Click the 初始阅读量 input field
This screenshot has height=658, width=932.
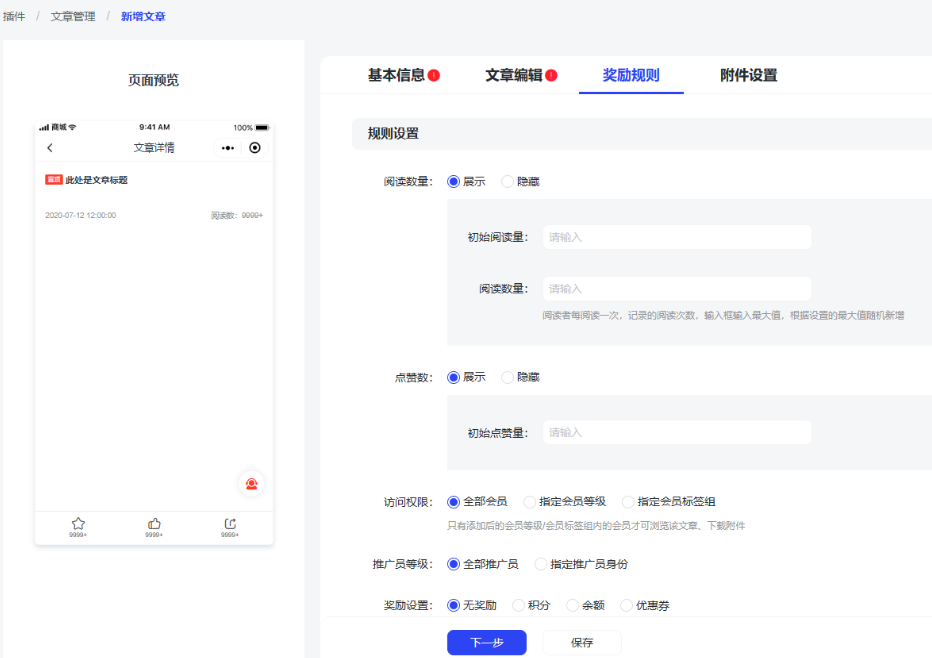[x=676, y=237]
